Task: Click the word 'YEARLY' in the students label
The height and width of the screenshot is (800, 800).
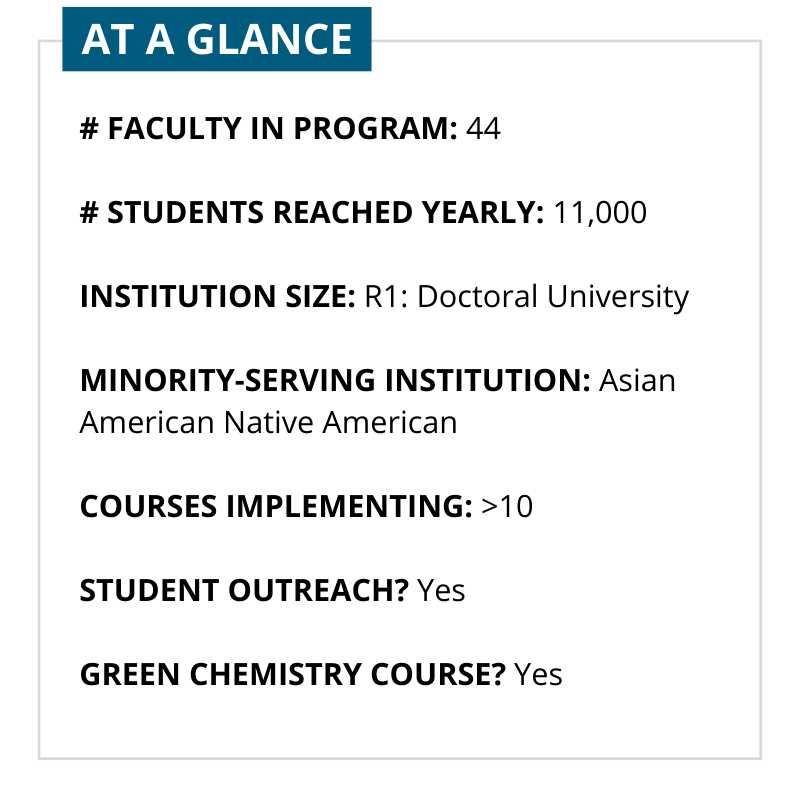Action: (x=483, y=213)
